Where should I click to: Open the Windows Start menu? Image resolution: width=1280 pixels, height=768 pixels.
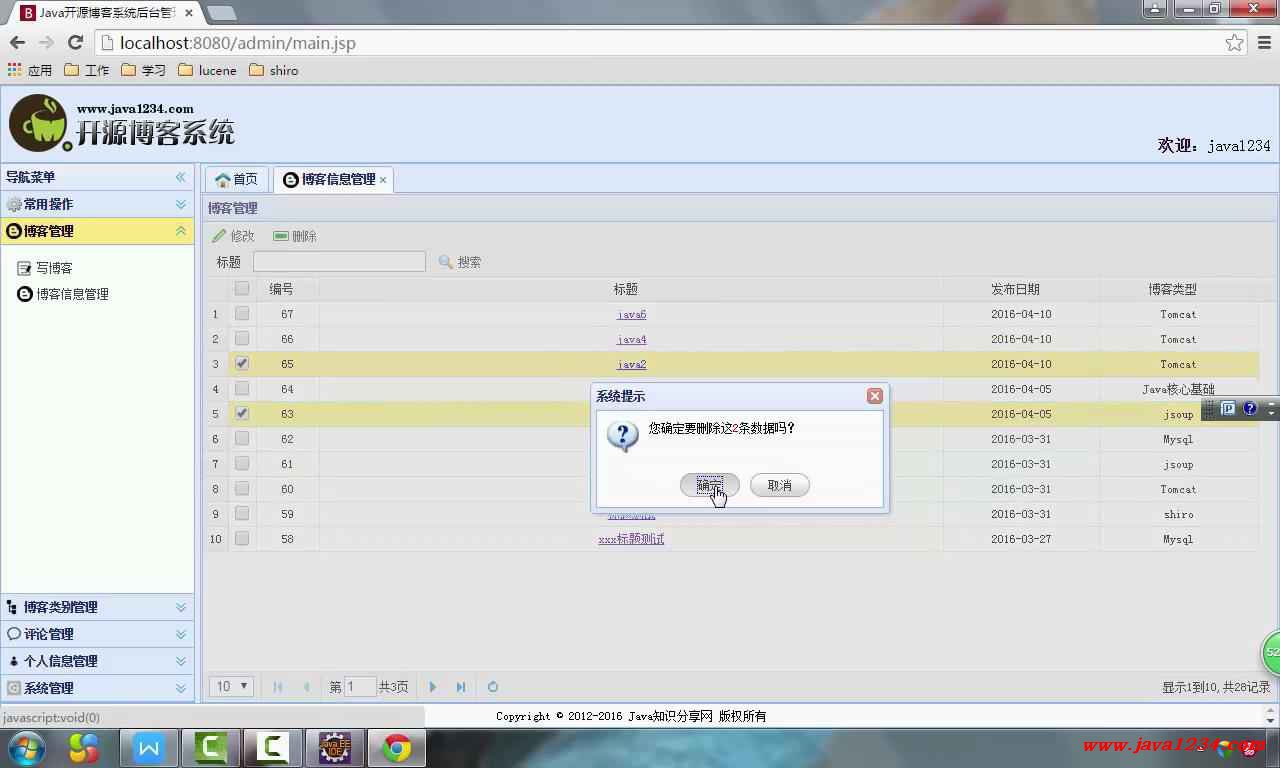coord(26,748)
